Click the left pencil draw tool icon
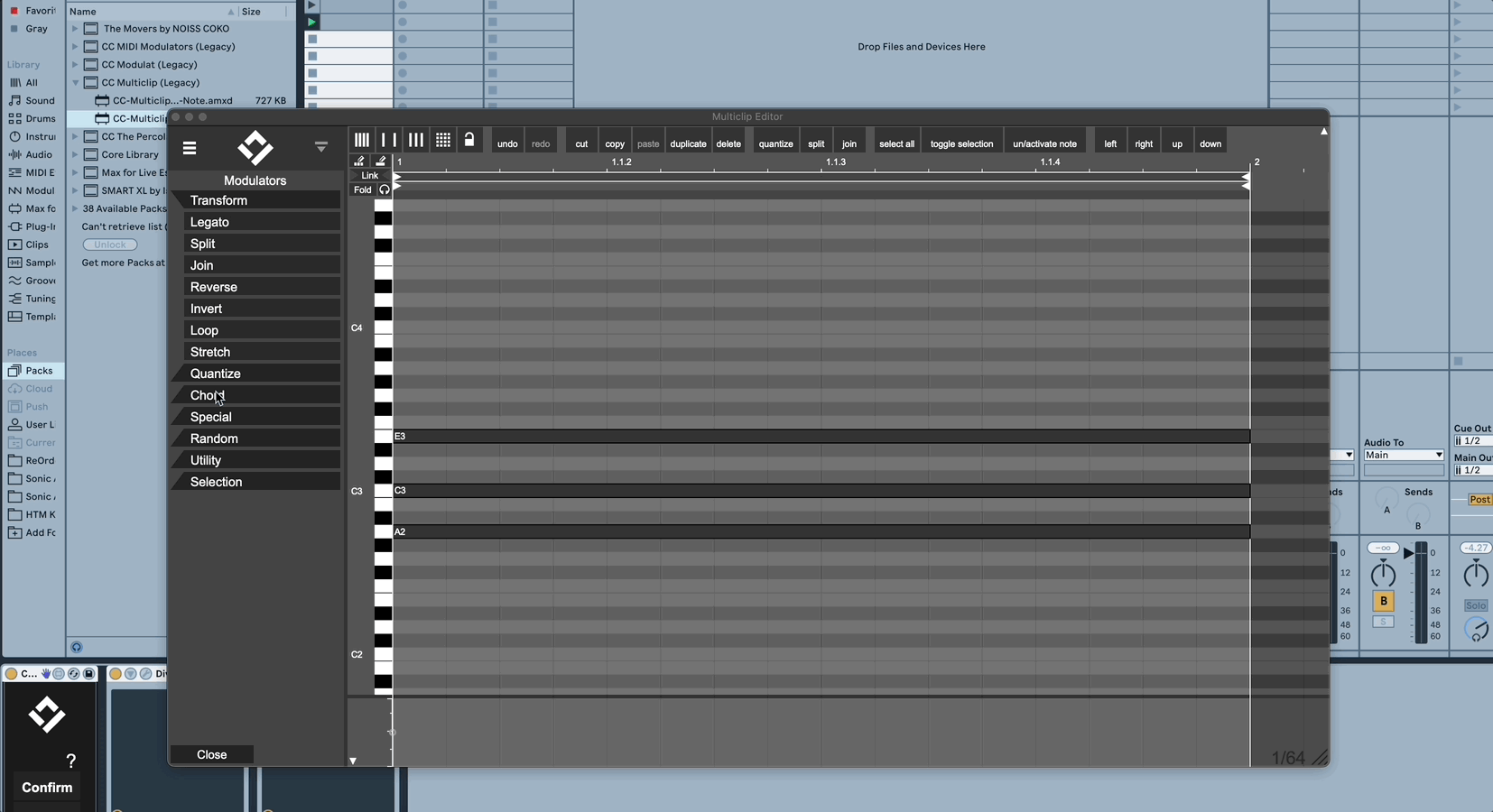The image size is (1493, 812). coord(359,161)
